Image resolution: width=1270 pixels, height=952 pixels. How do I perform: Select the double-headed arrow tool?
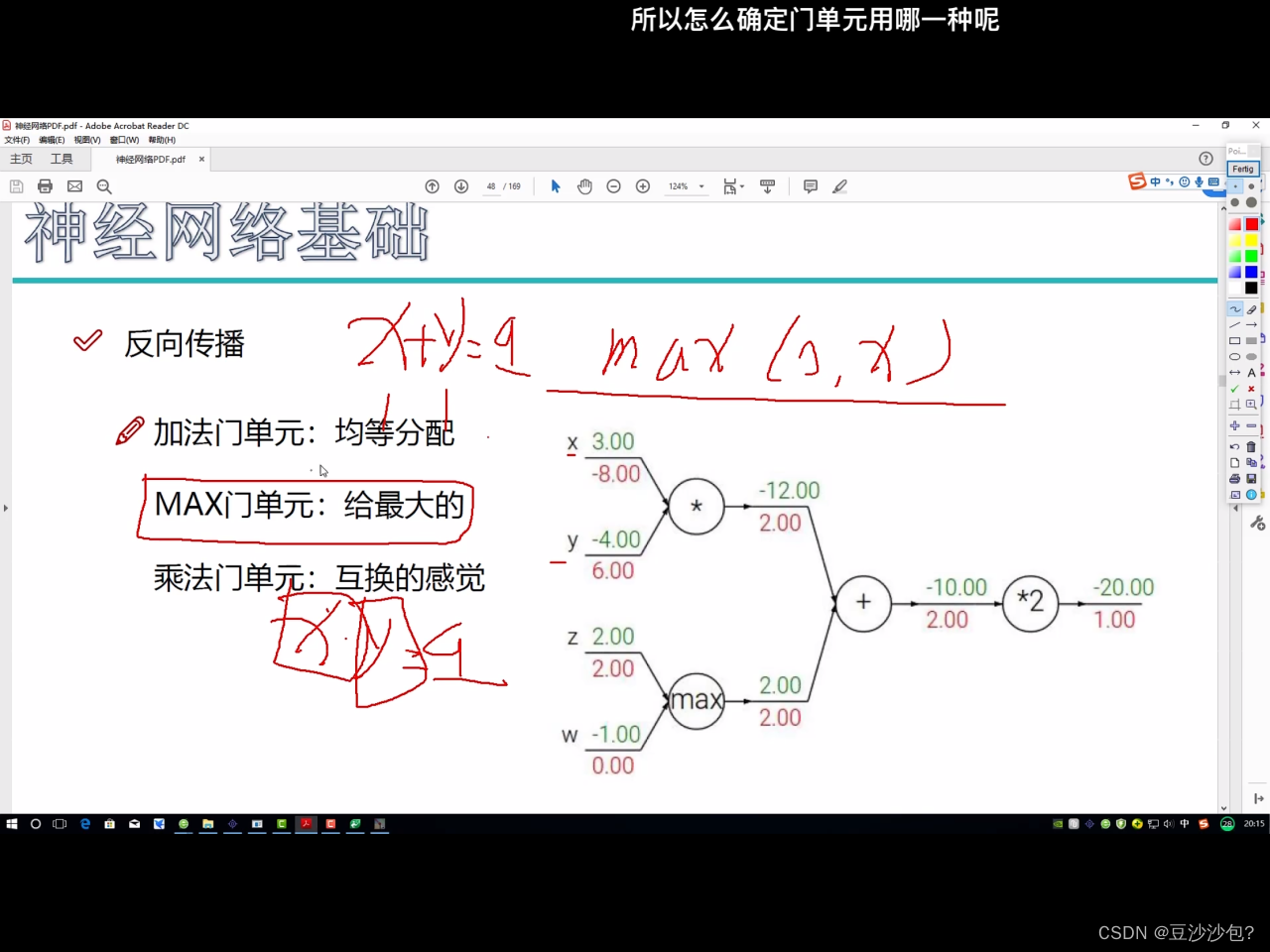(x=1235, y=373)
